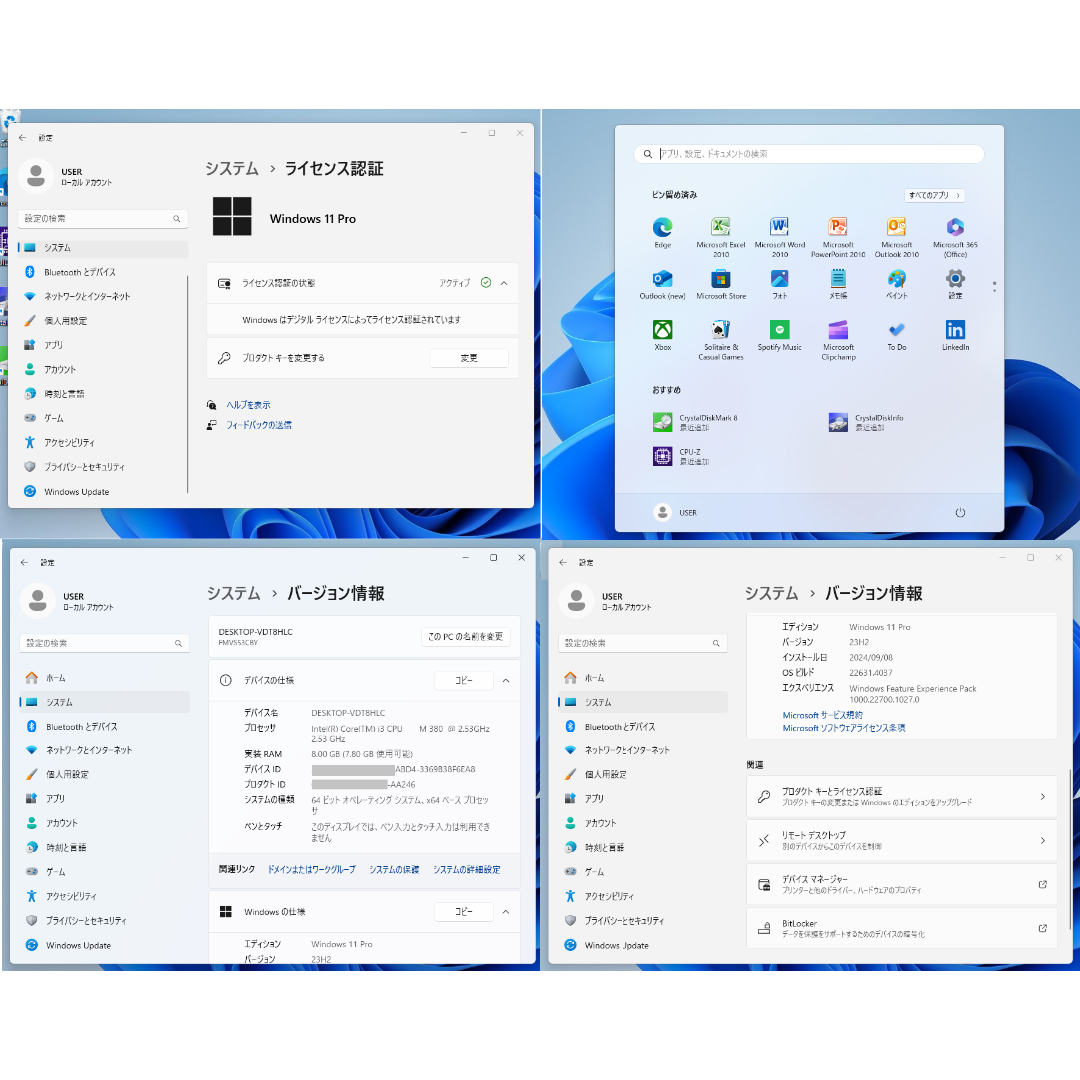The image size is (1080, 1080).
Task: Select 時刻と言語 in bottom-right settings sidebar
Action: pyautogui.click(x=643, y=847)
